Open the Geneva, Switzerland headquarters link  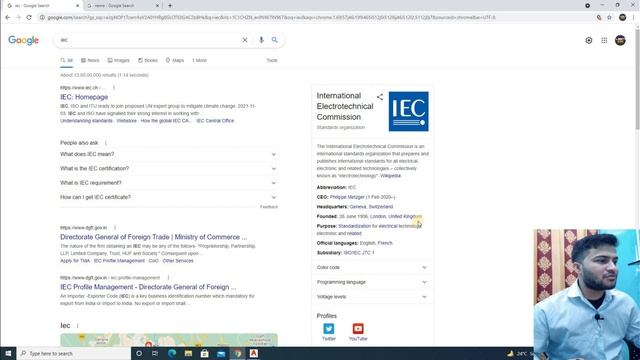click(x=371, y=207)
